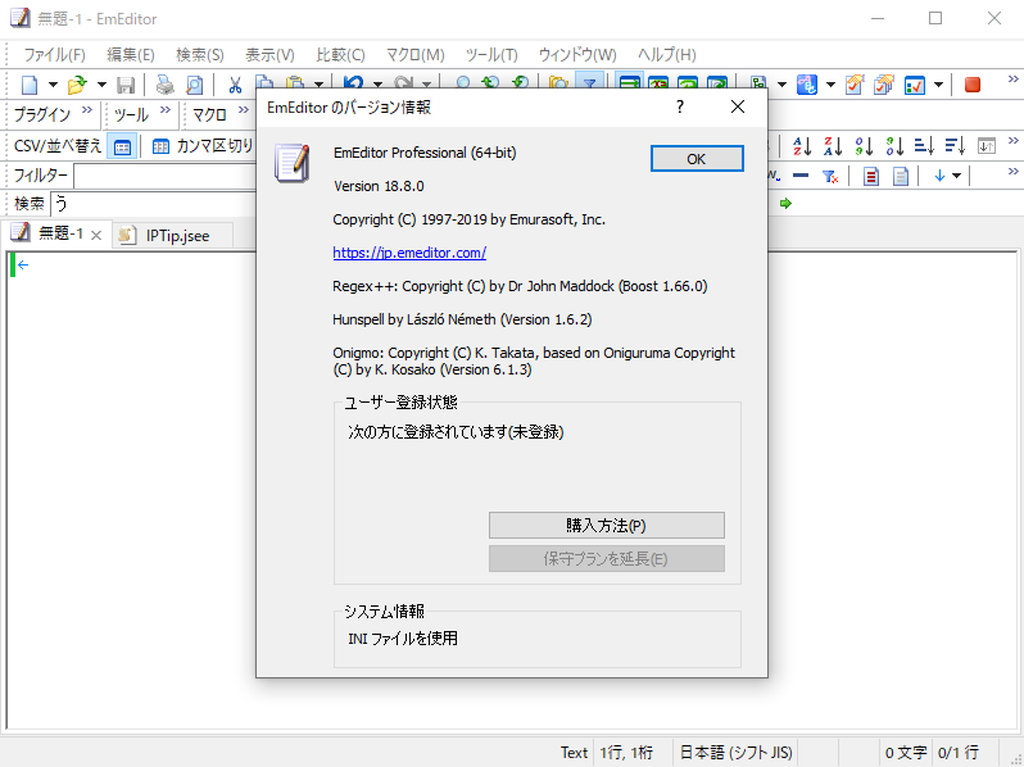The image size is (1024, 767).
Task: Toggle the filter funnel icon
Action: click(x=828, y=176)
